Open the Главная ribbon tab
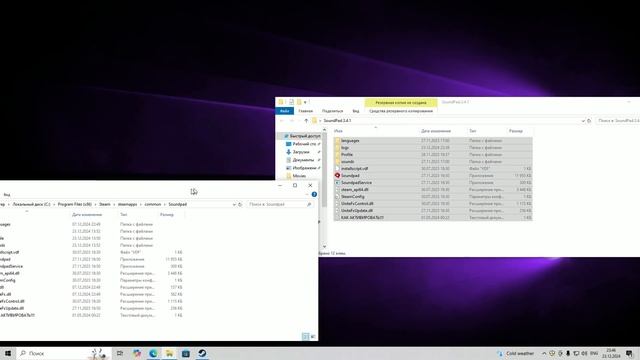Viewport: 640px width, 360px height. (x=305, y=111)
